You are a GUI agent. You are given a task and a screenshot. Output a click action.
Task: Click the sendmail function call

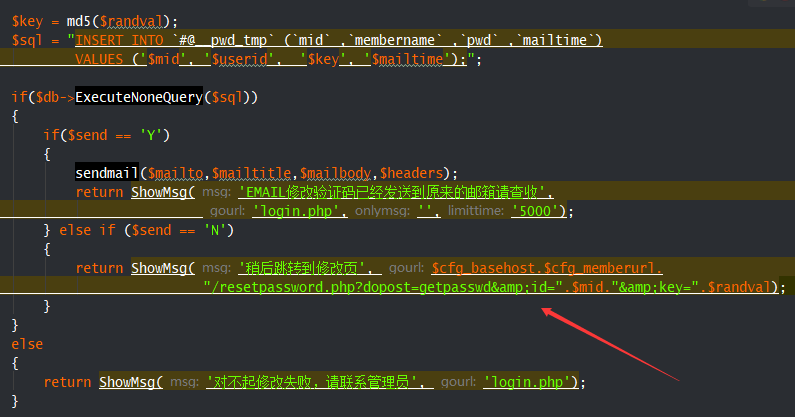[x=107, y=173]
